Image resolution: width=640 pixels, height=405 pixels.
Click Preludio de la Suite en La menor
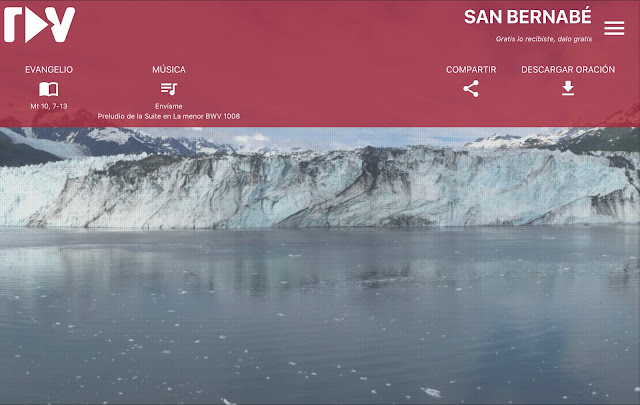pos(169,116)
